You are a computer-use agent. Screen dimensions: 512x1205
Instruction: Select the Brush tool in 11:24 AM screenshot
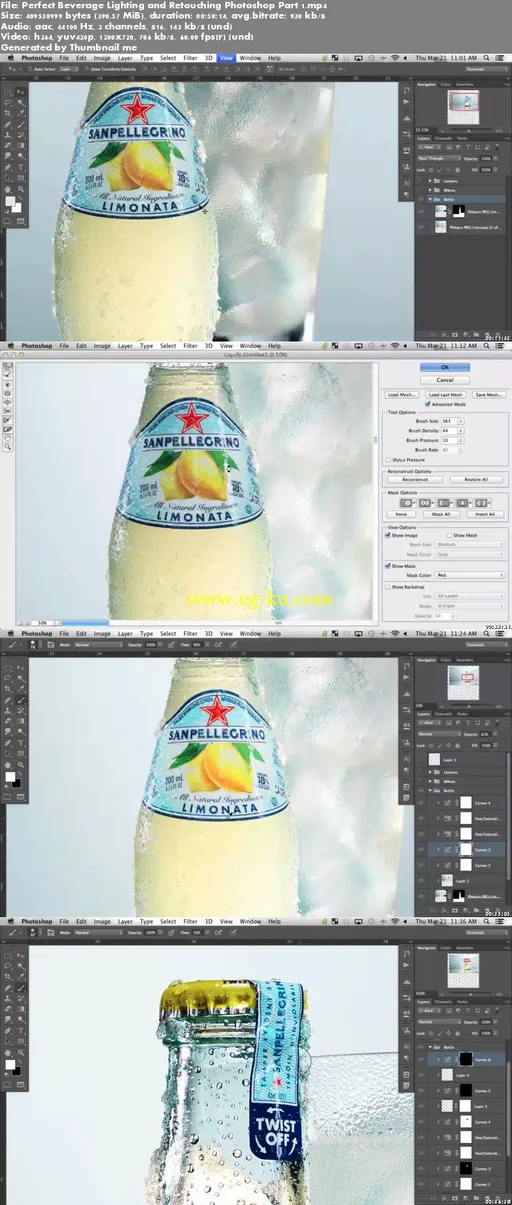[21, 700]
